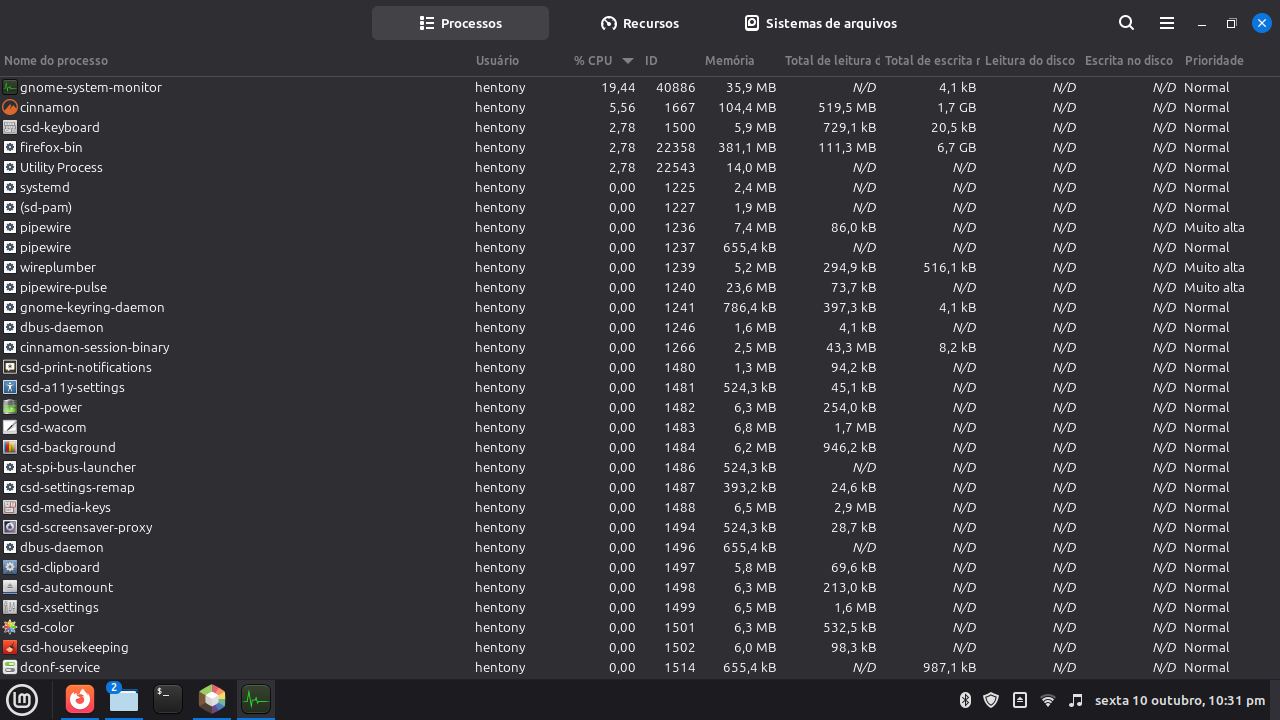The height and width of the screenshot is (720, 1280).
Task: Select the Processos tab
Action: click(x=460, y=23)
